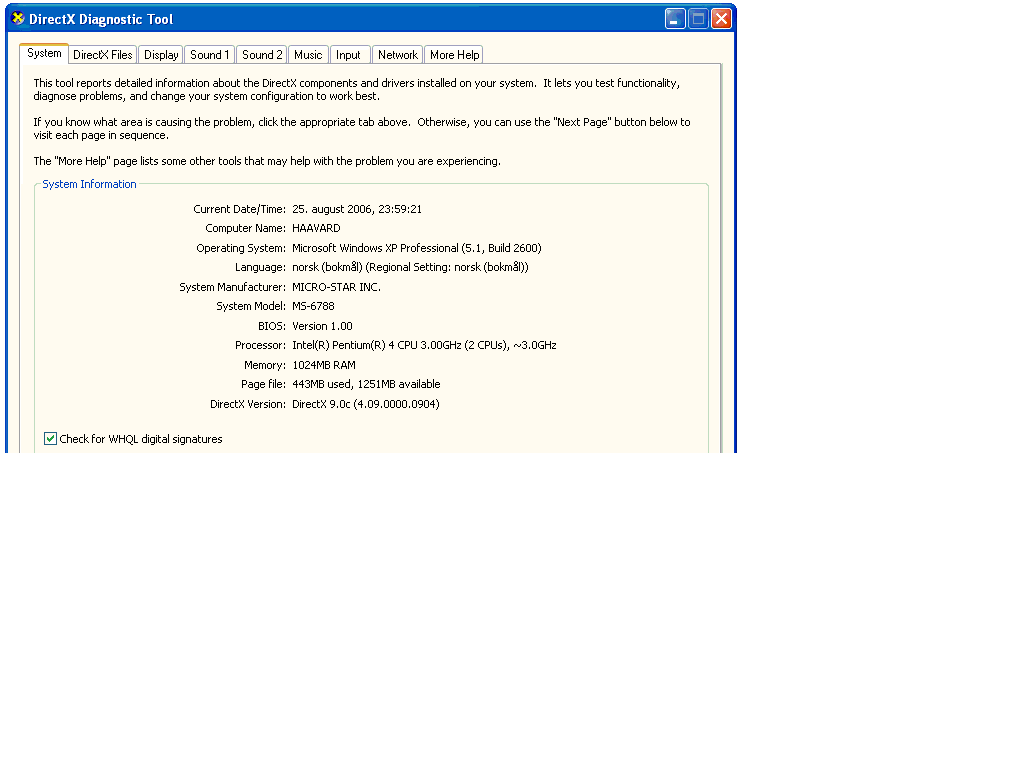The image size is (1024, 768).
Task: Click the DirectX Version label
Action: (248, 404)
